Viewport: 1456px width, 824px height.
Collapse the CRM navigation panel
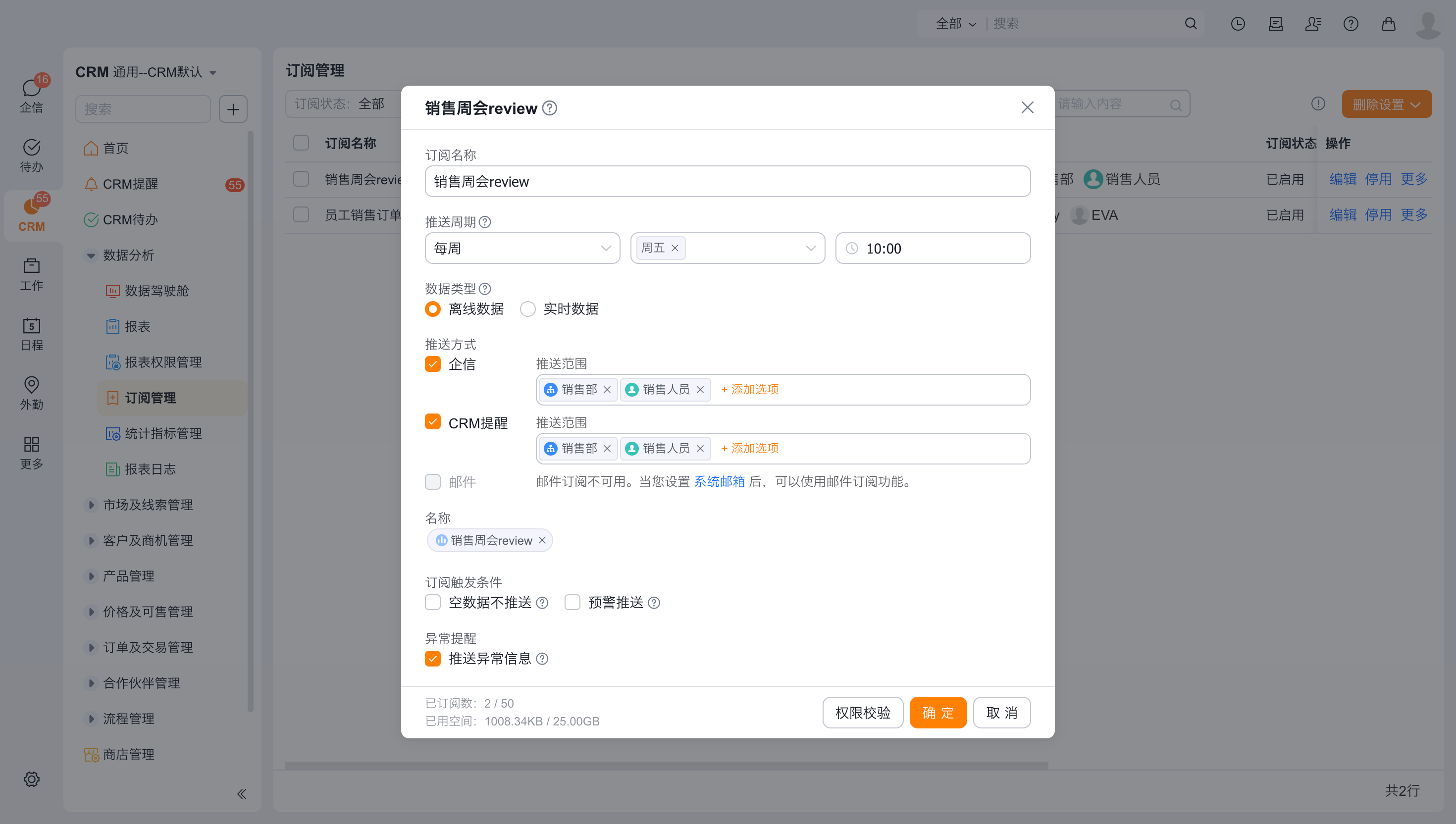coord(242,793)
